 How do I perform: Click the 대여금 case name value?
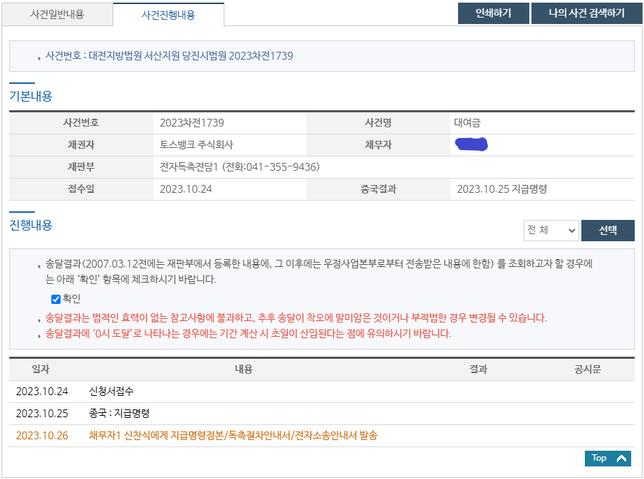pos(468,122)
